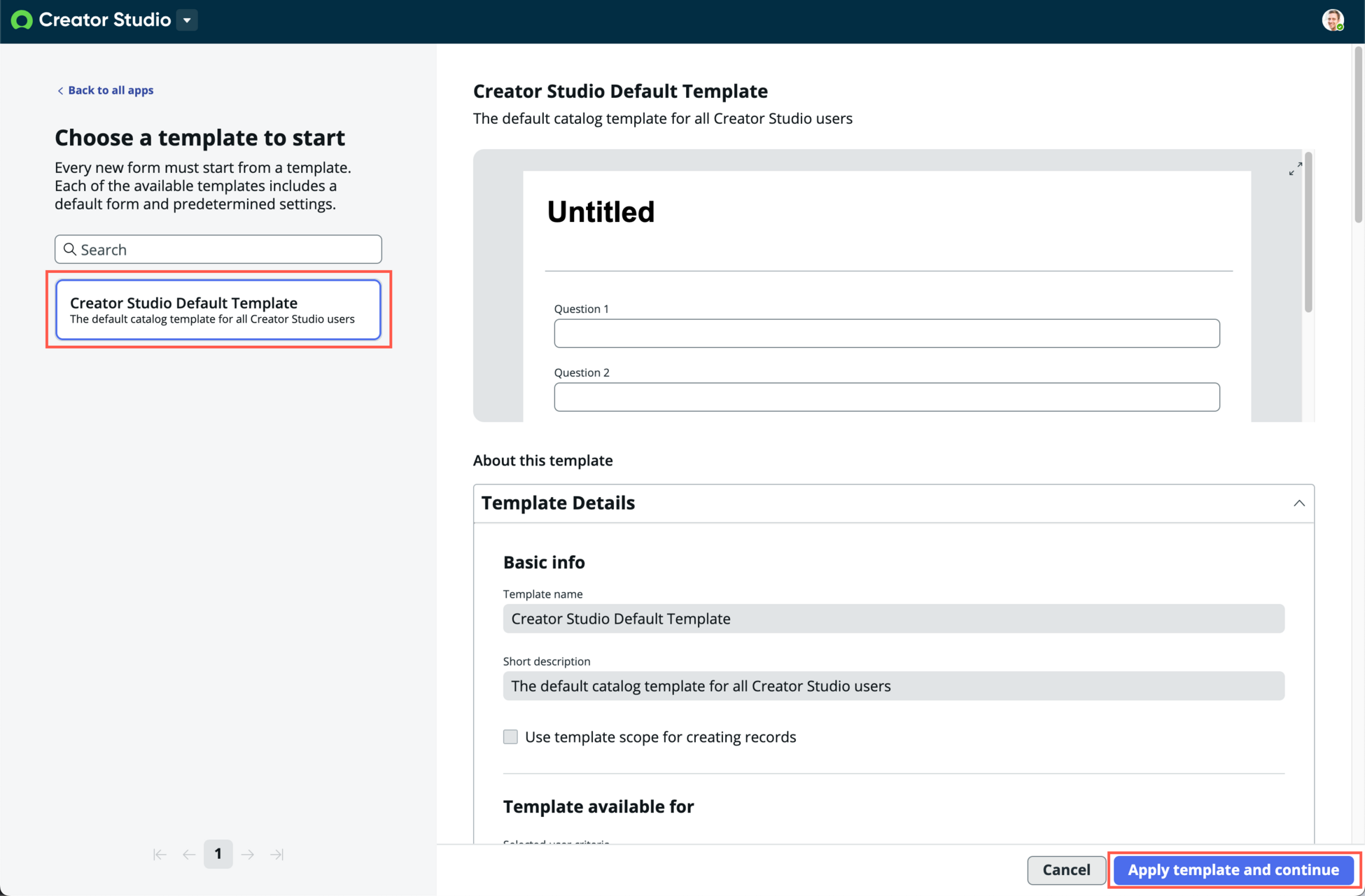Image resolution: width=1365 pixels, height=896 pixels.
Task: Click the Question 1 preview field
Action: coord(887,333)
